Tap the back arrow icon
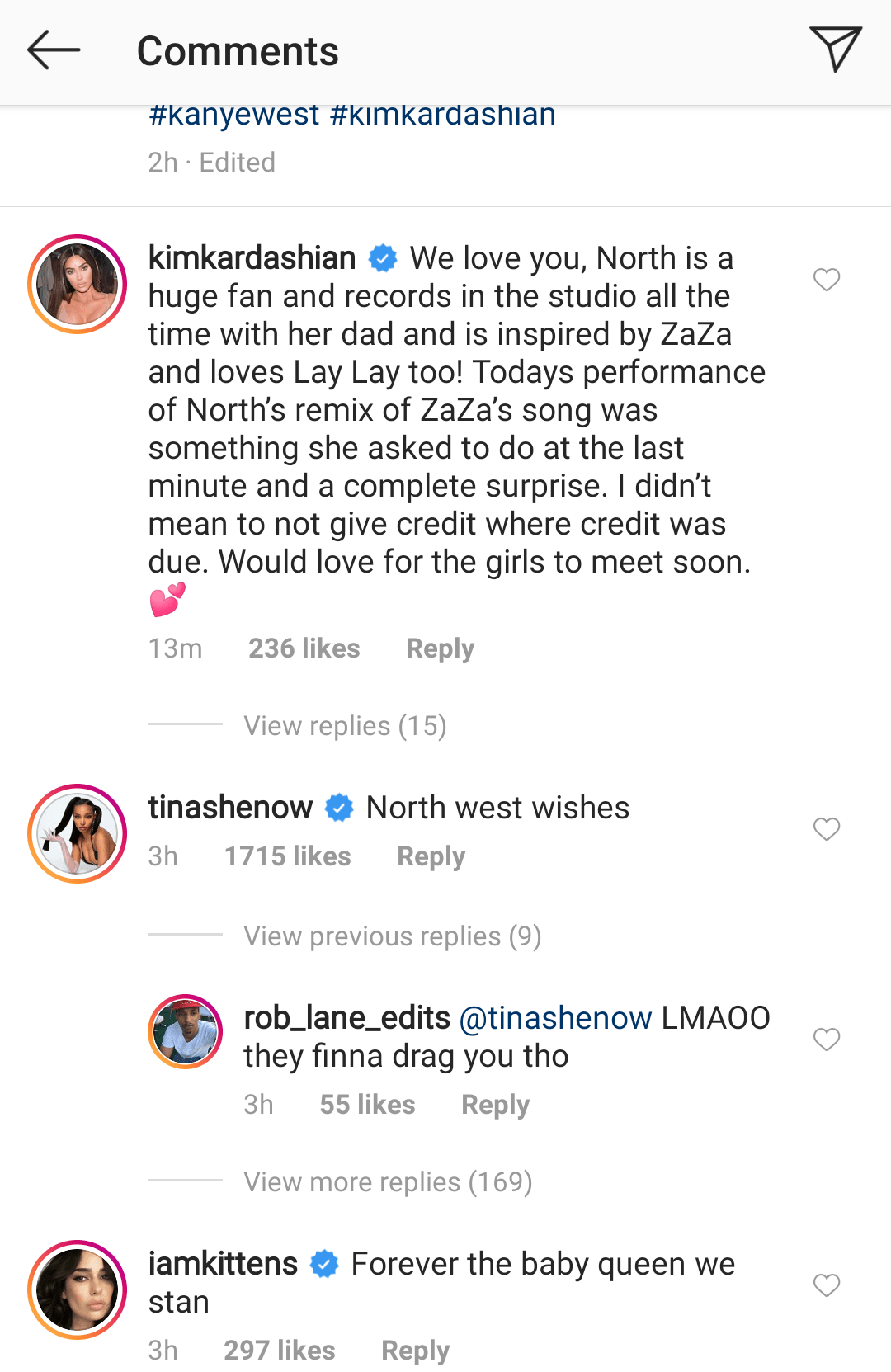Screen dimensions: 891x1372 [54, 50]
